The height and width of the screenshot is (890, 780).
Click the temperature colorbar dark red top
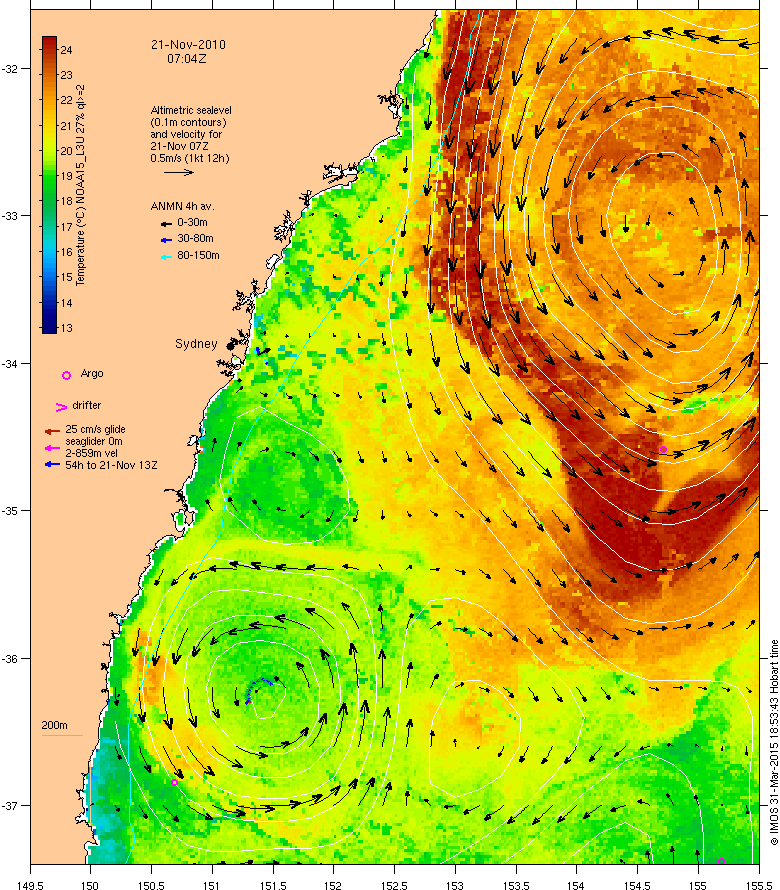[49, 43]
